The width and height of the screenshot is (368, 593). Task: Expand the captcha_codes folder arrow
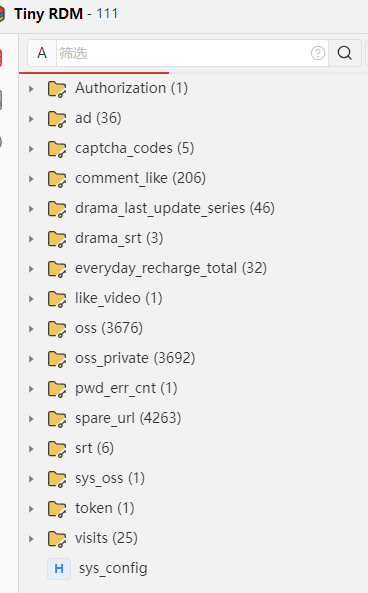tap(31, 149)
